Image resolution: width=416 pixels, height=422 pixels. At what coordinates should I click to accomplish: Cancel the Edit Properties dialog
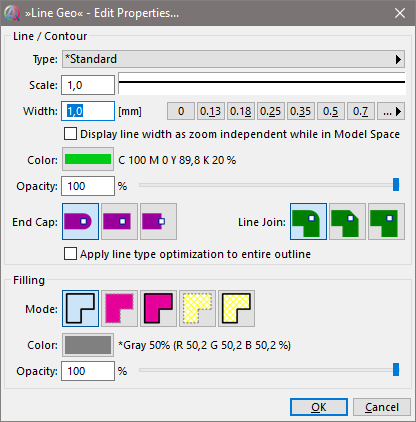point(382,407)
